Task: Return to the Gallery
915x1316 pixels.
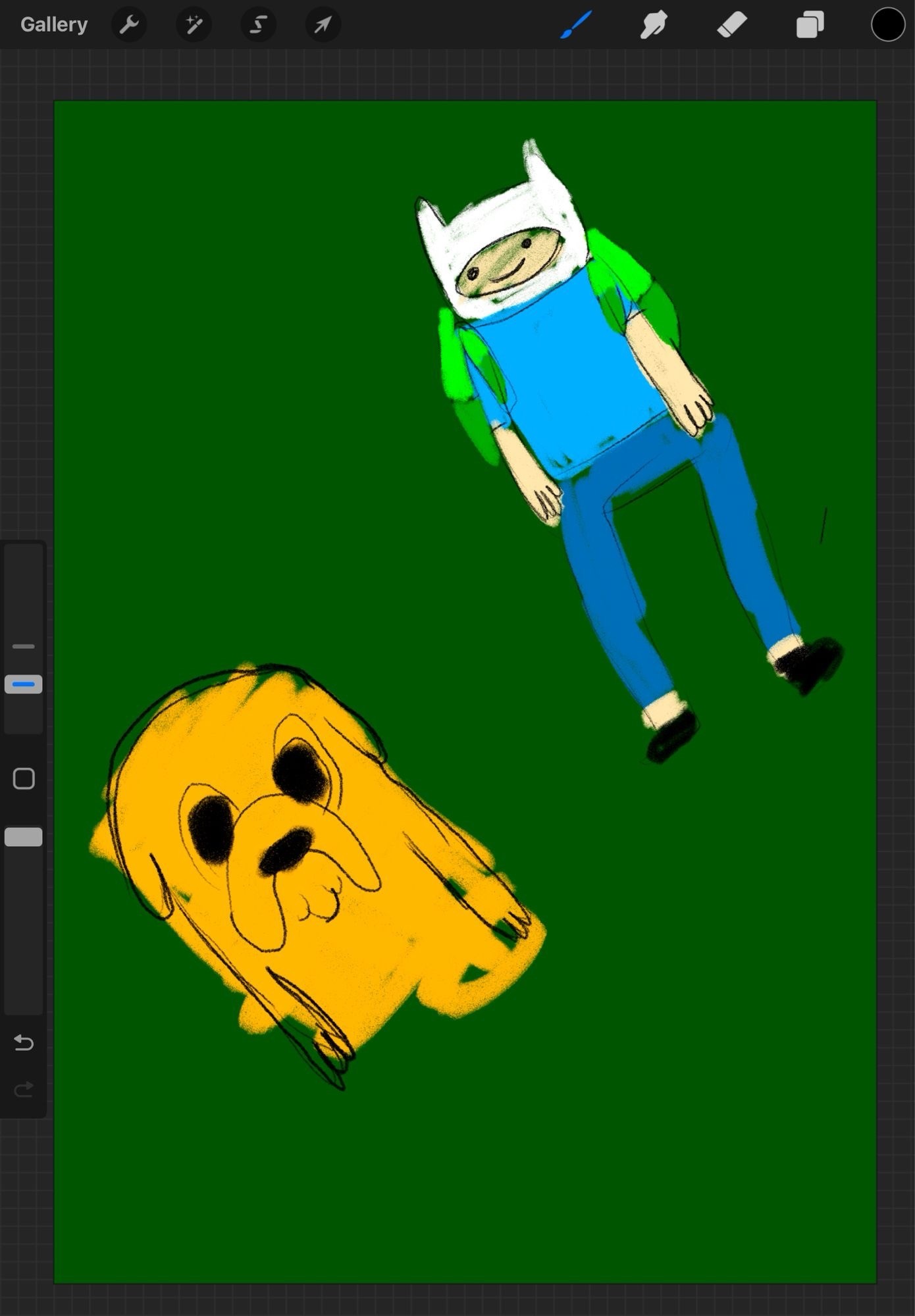Action: 54,25
